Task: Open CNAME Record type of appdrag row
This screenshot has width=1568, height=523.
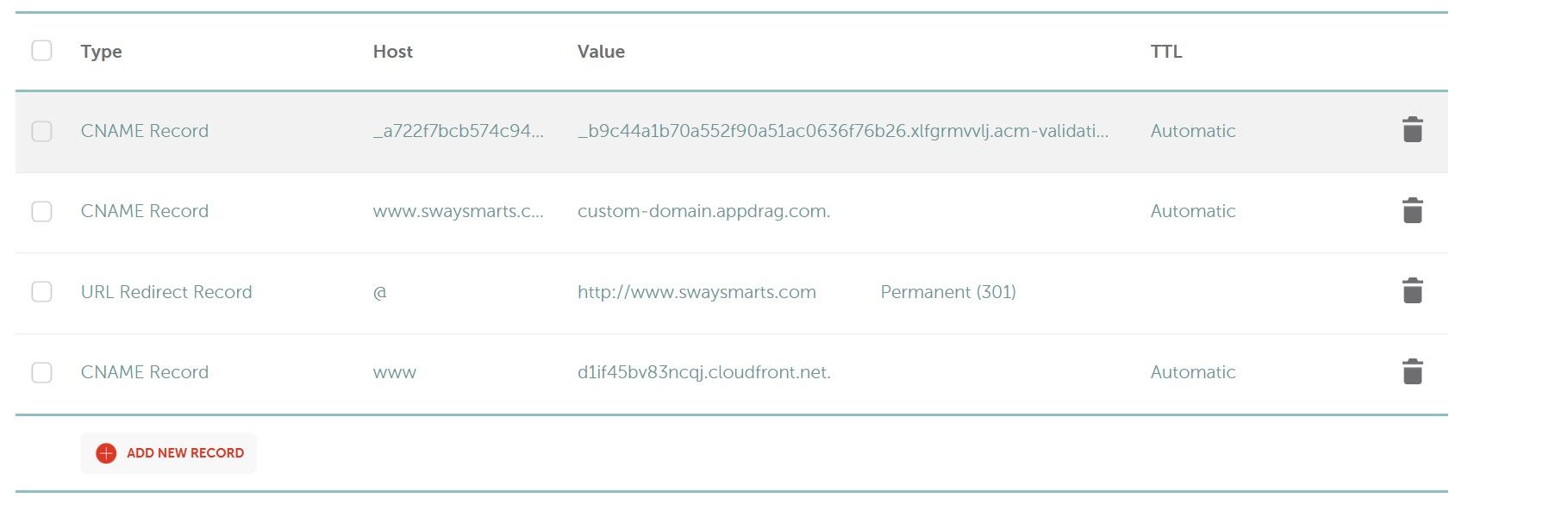Action: pyautogui.click(x=144, y=211)
